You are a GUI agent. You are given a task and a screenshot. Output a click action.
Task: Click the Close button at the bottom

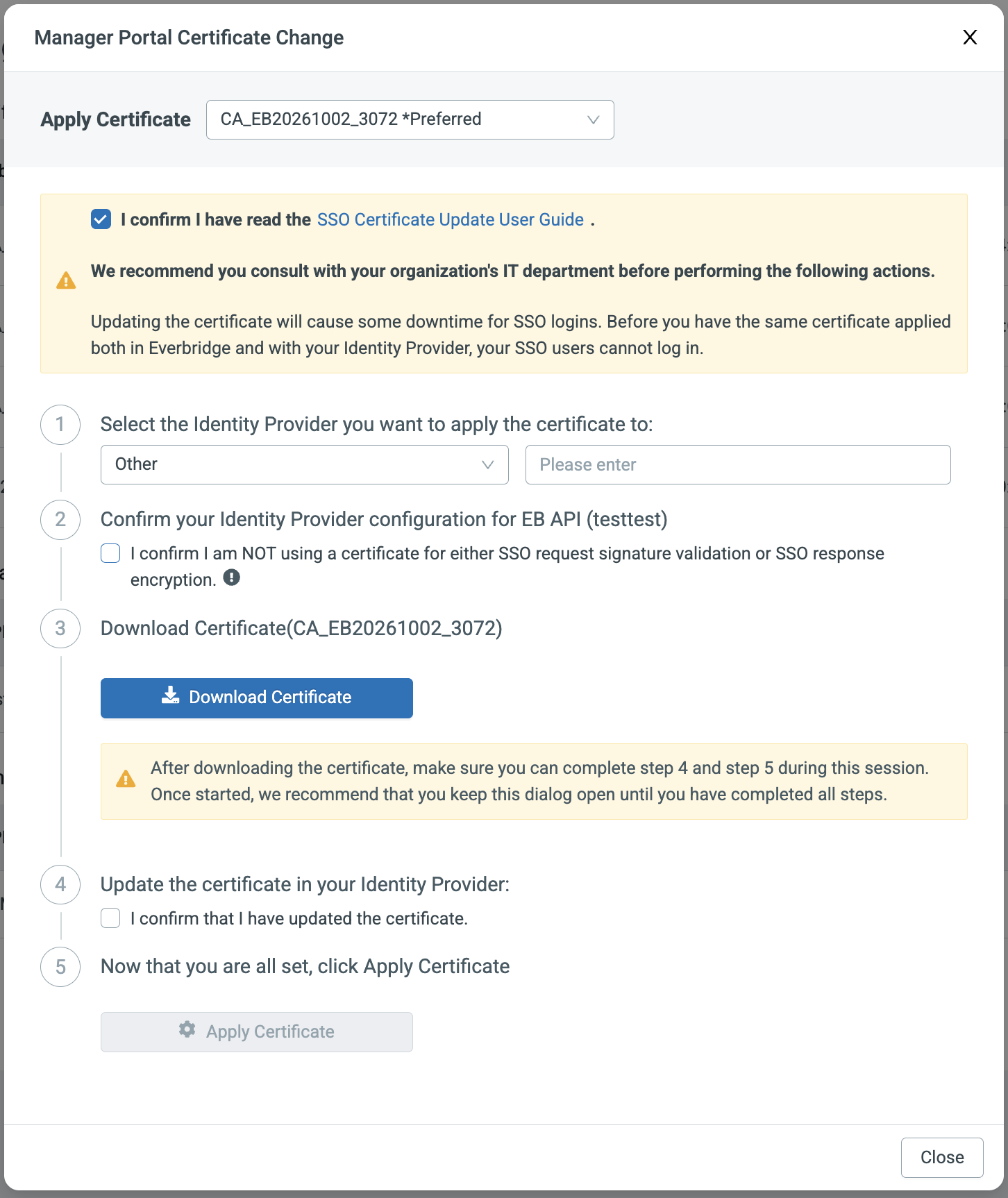pyautogui.click(x=941, y=1157)
